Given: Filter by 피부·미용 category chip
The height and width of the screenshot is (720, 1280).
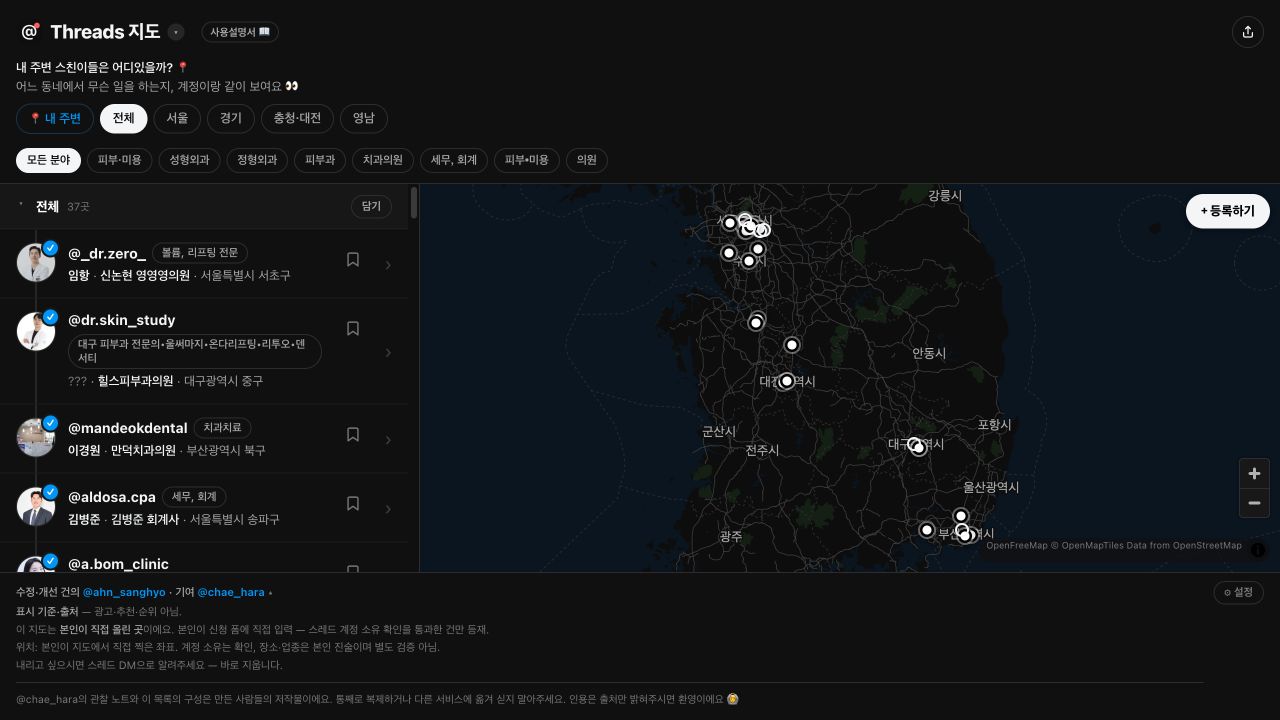Looking at the screenshot, I should (x=120, y=160).
